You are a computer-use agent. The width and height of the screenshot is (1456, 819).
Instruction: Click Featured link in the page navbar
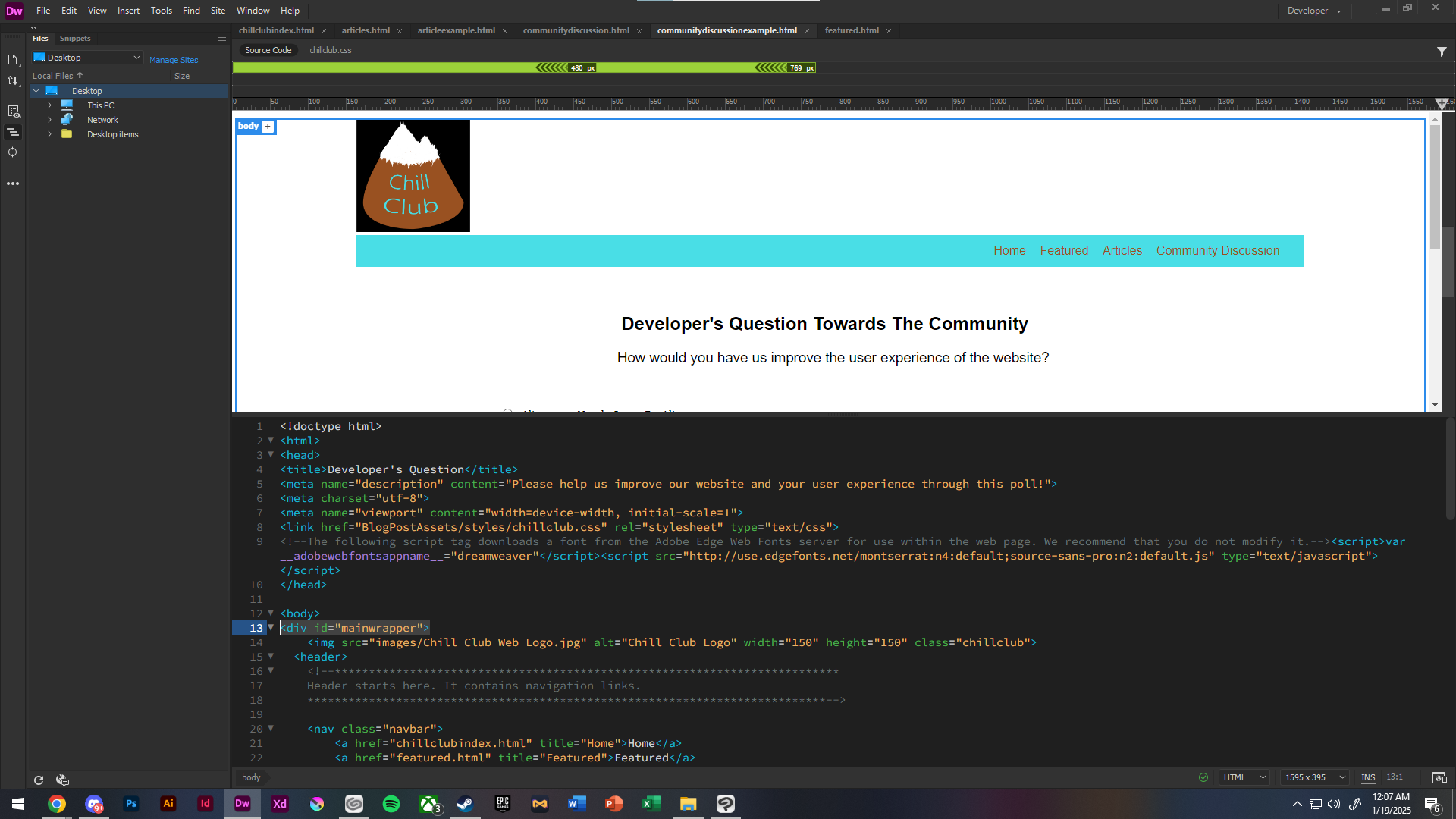1064,251
